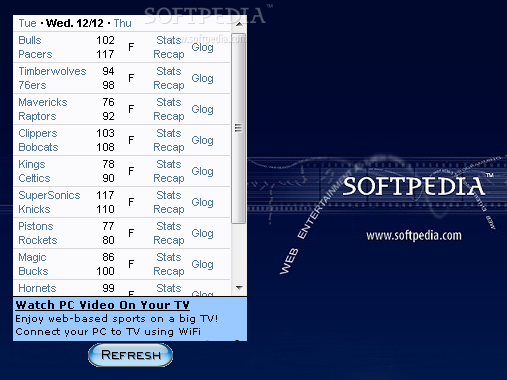Read Recap for Kings vs Celtics
Screen dimensions: 507x380
[x=169, y=178]
